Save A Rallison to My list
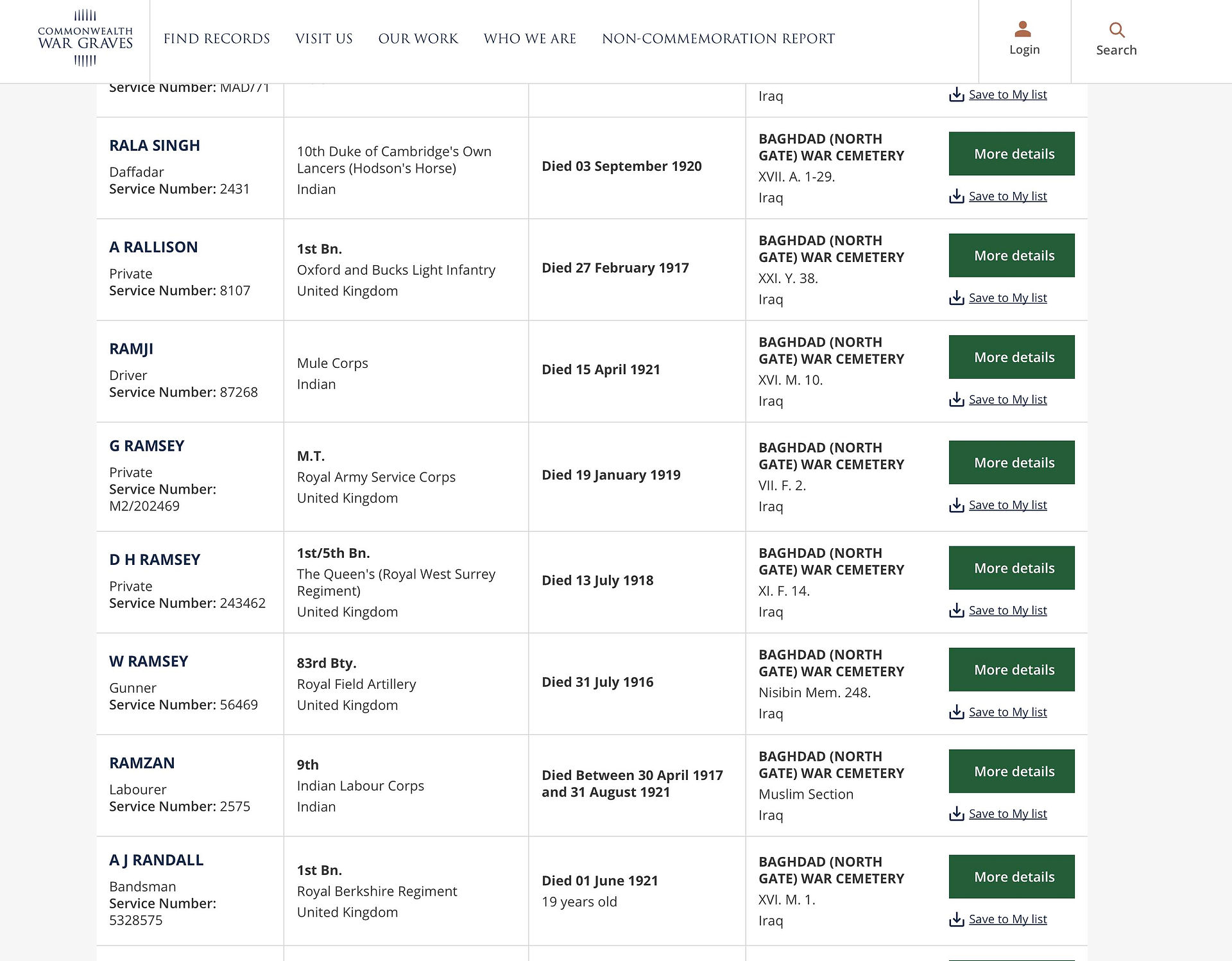 click(x=1007, y=298)
